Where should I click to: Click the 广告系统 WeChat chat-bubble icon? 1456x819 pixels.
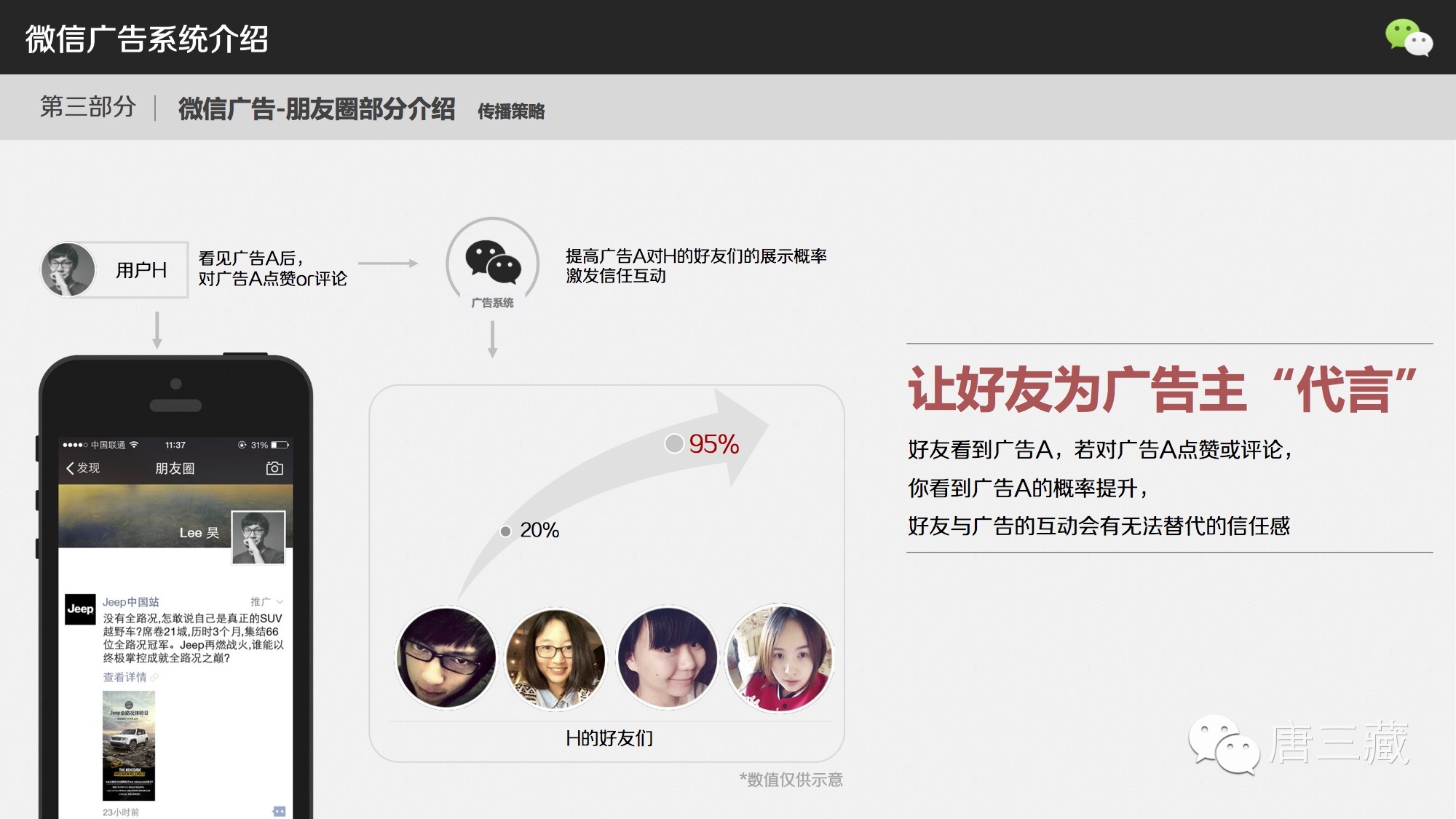(x=493, y=262)
